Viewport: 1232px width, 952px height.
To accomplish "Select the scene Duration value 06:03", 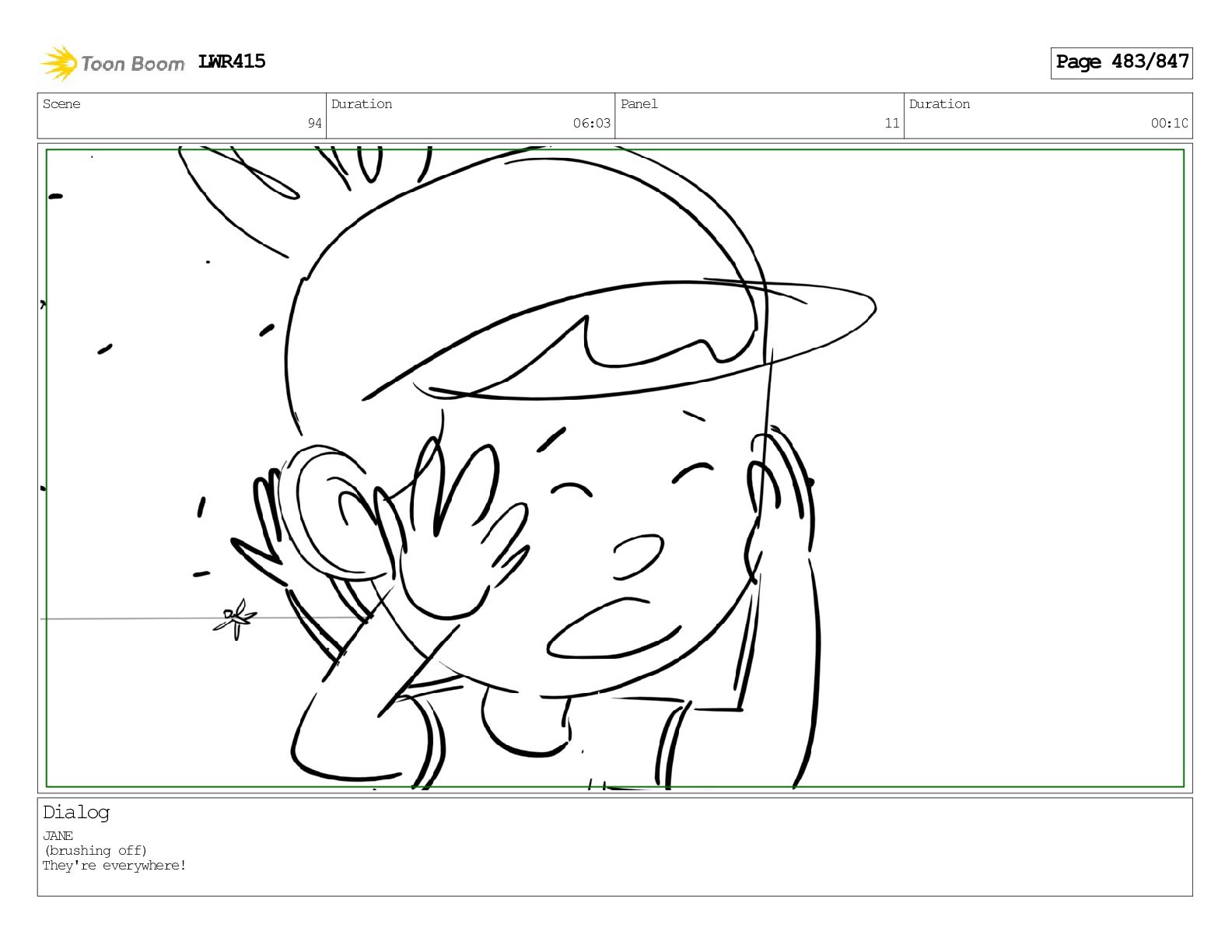I will click(x=592, y=123).
